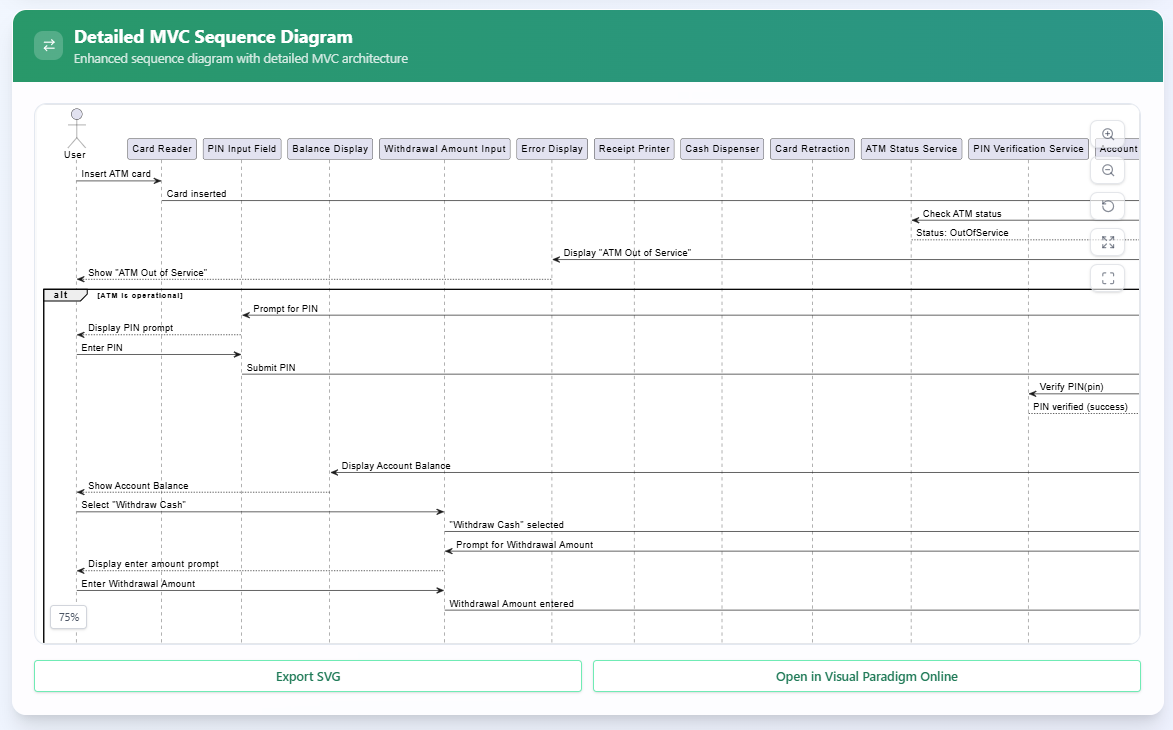Enter fullscreen using the frame corners icon
The height and width of the screenshot is (730, 1173).
(x=1108, y=278)
